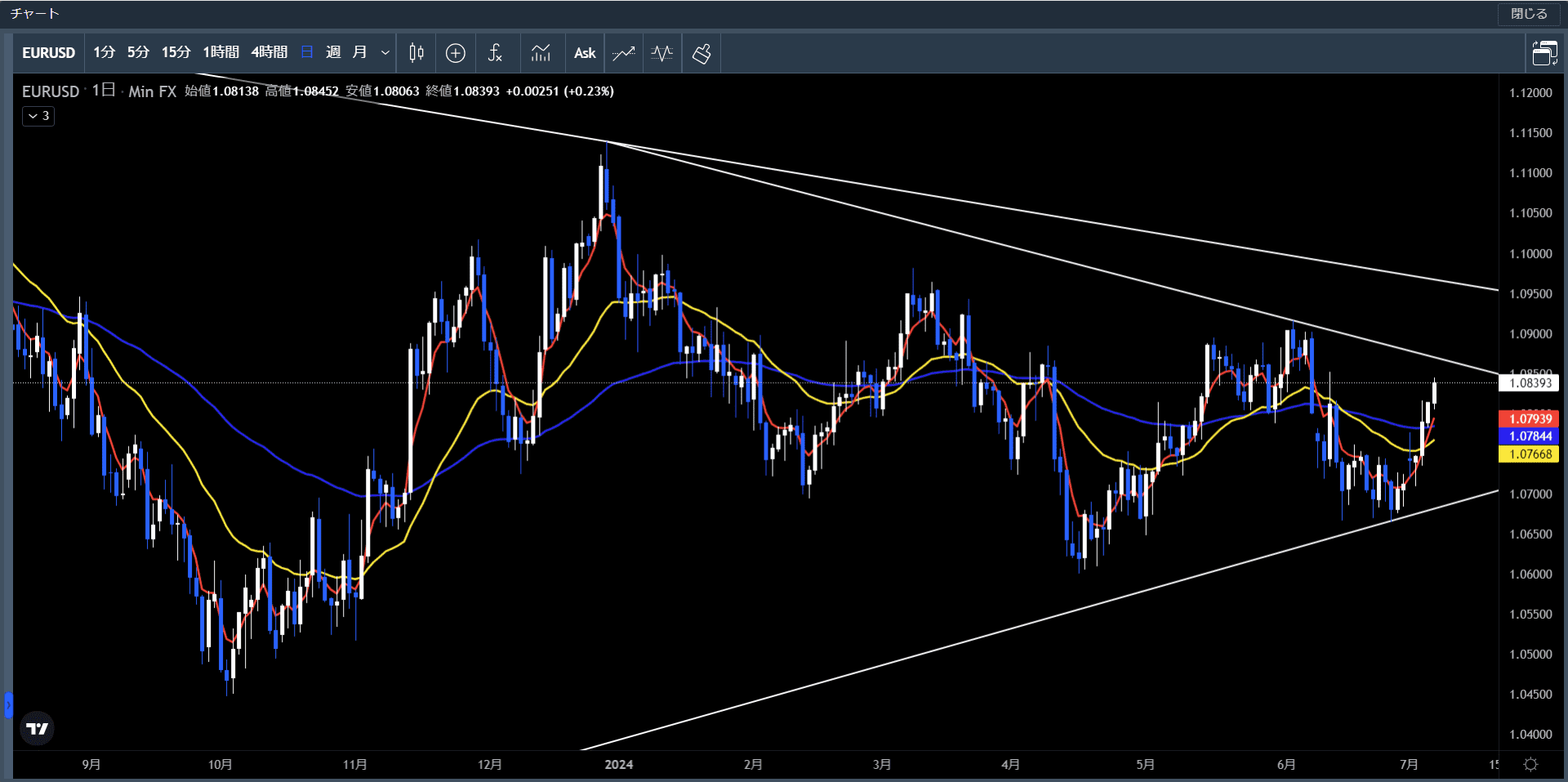Select the 月 monthly timeframe
The image size is (1568, 782).
pyautogui.click(x=359, y=52)
